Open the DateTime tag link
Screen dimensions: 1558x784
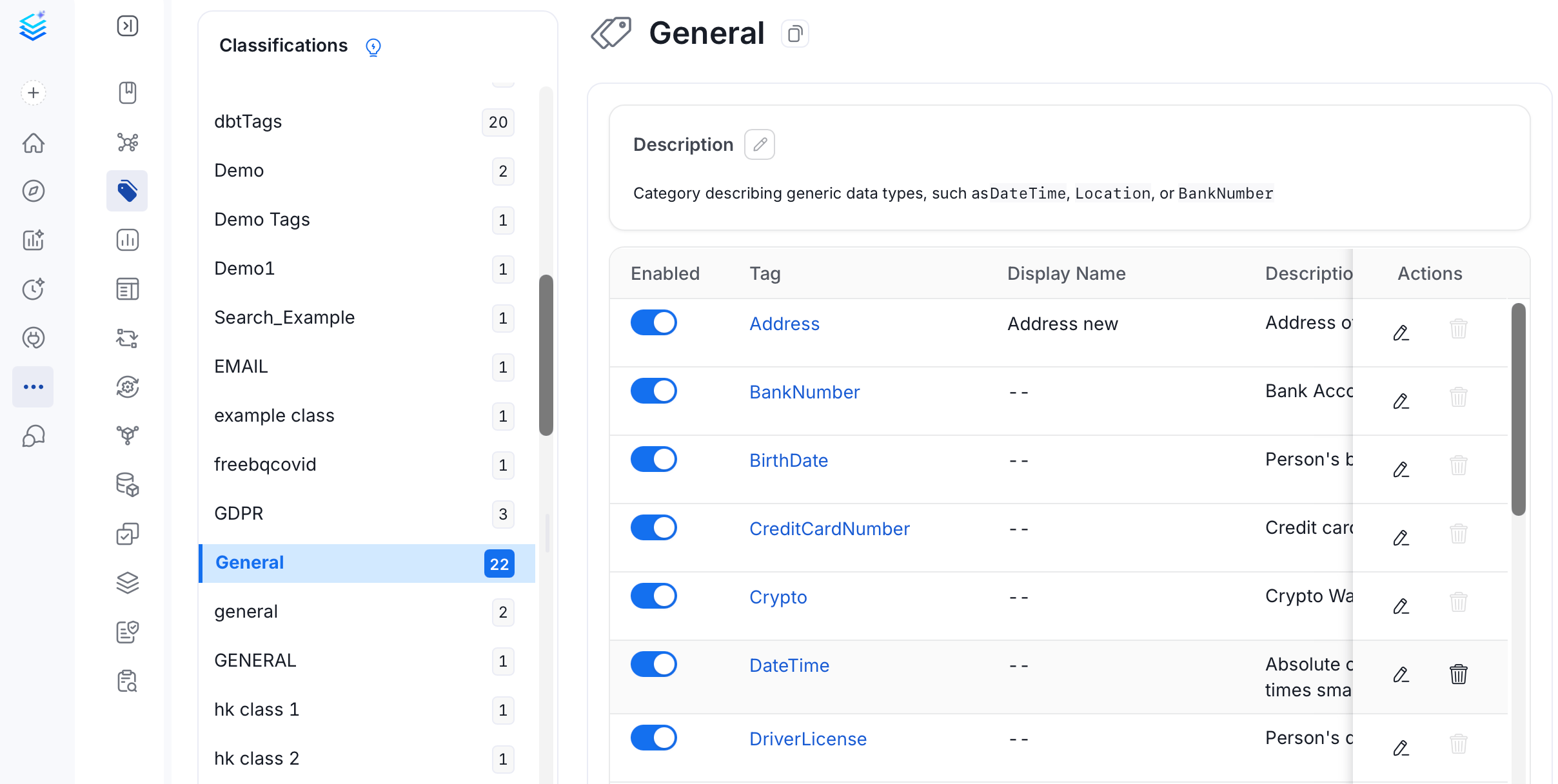pos(789,665)
